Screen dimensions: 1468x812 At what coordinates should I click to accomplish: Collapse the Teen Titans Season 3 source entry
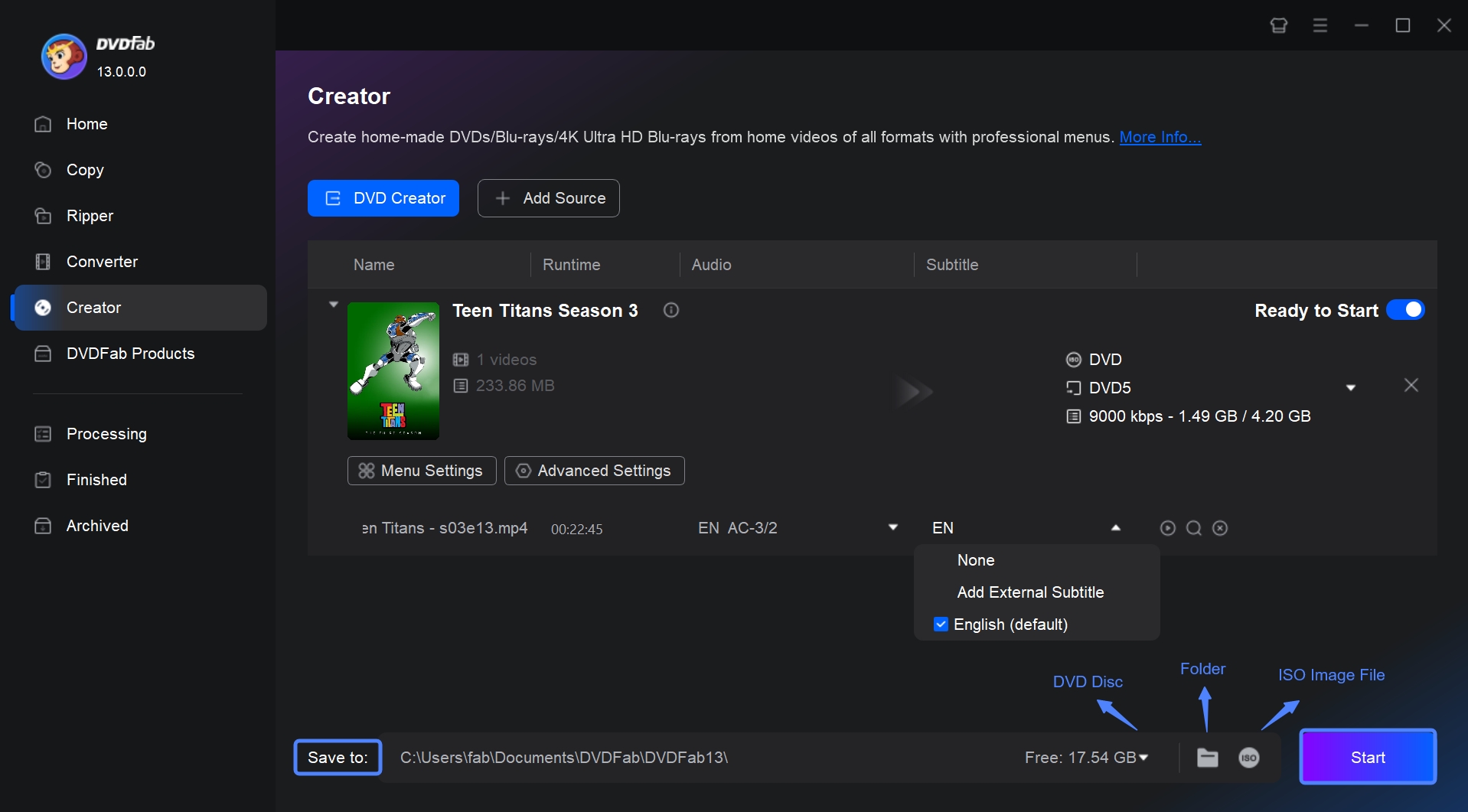tap(333, 304)
